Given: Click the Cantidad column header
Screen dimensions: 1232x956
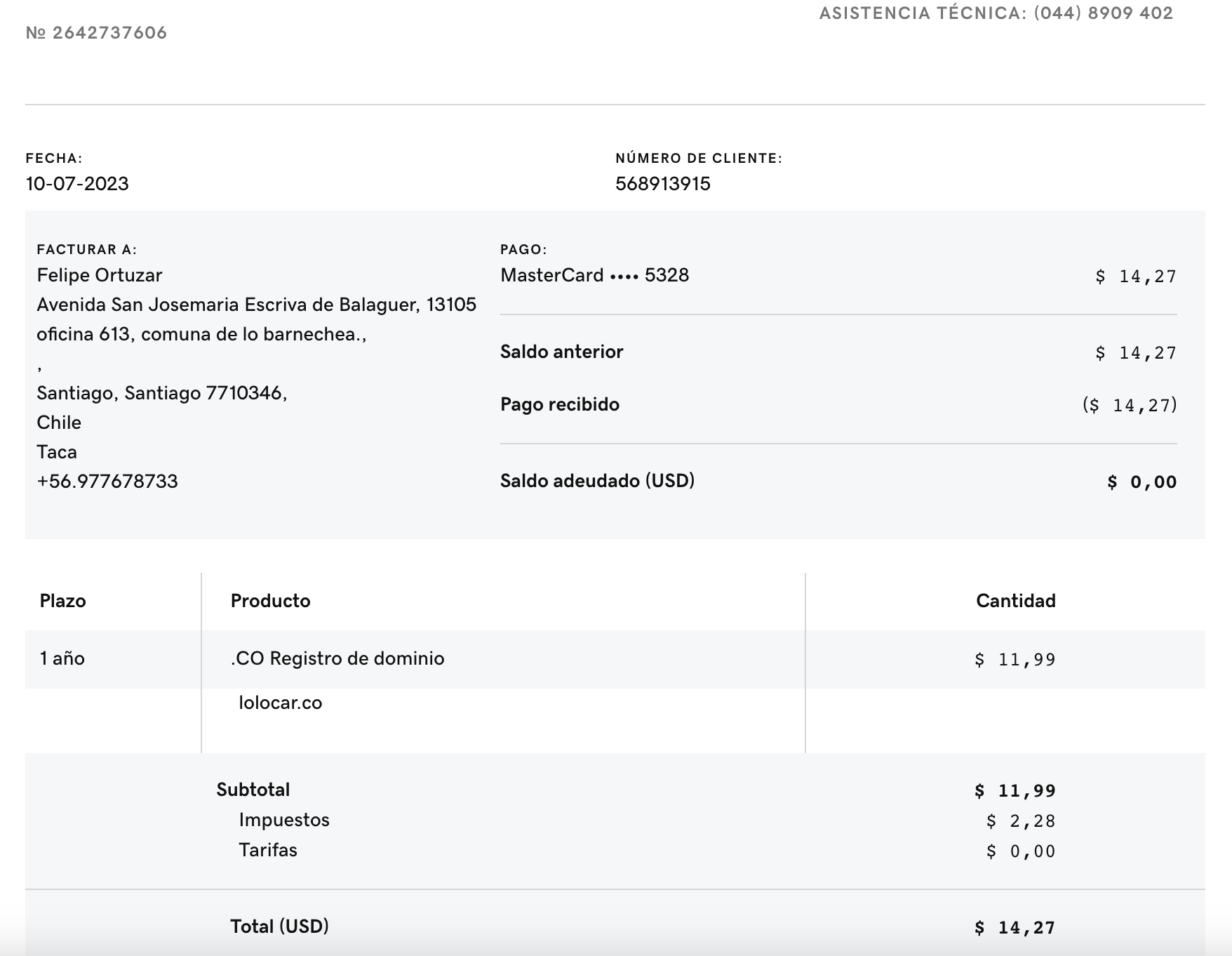Looking at the screenshot, I should (1015, 601).
